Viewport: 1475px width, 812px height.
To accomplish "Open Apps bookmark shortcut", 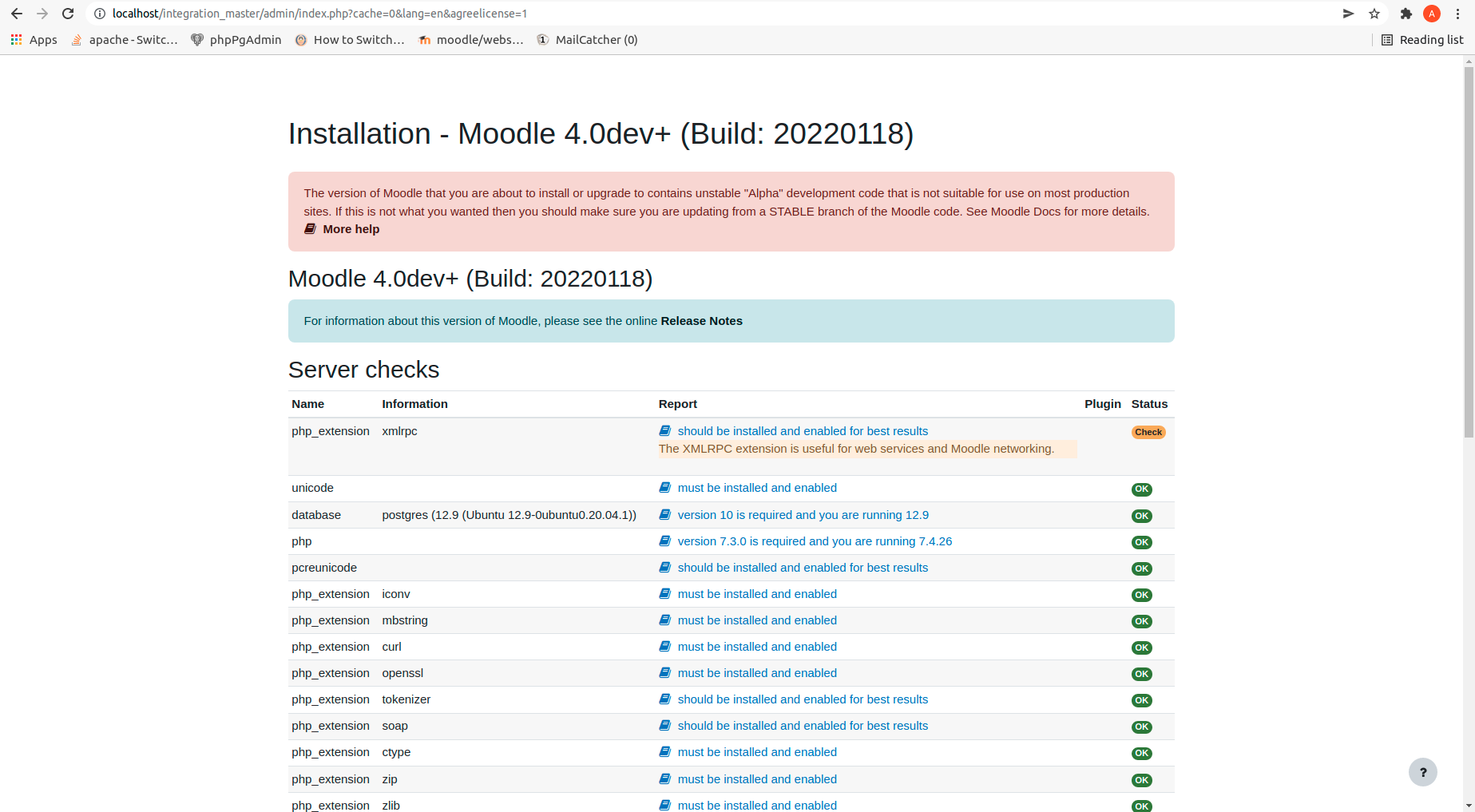I will click(x=34, y=40).
